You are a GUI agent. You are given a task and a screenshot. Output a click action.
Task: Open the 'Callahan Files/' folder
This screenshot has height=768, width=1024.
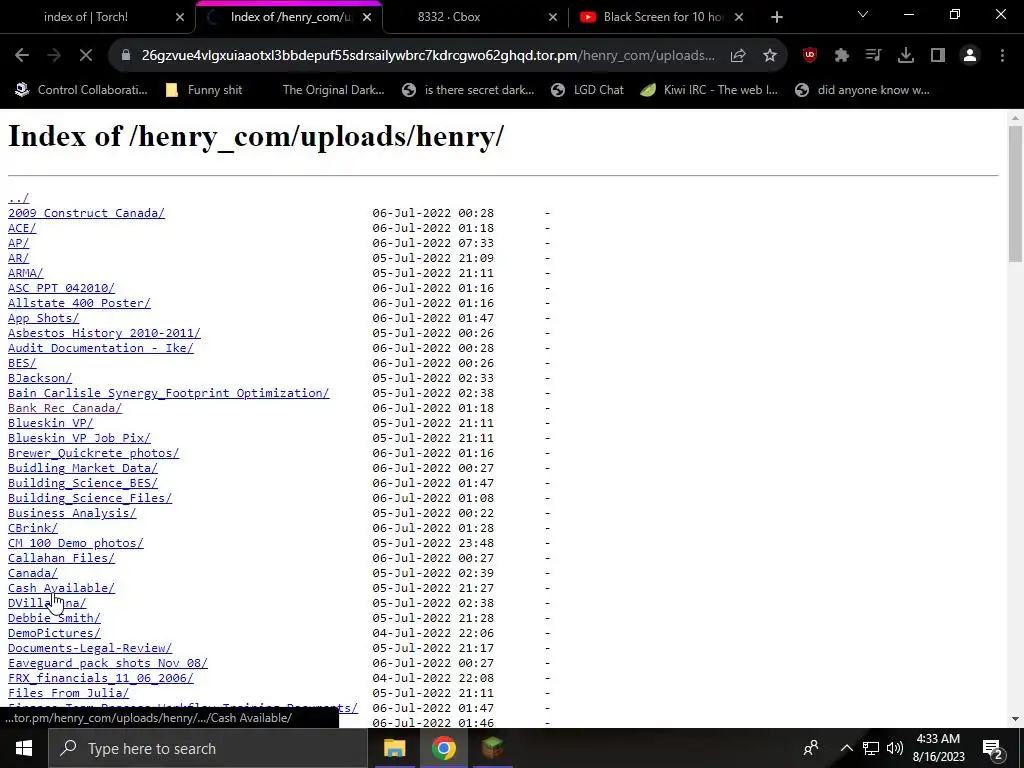click(61, 558)
